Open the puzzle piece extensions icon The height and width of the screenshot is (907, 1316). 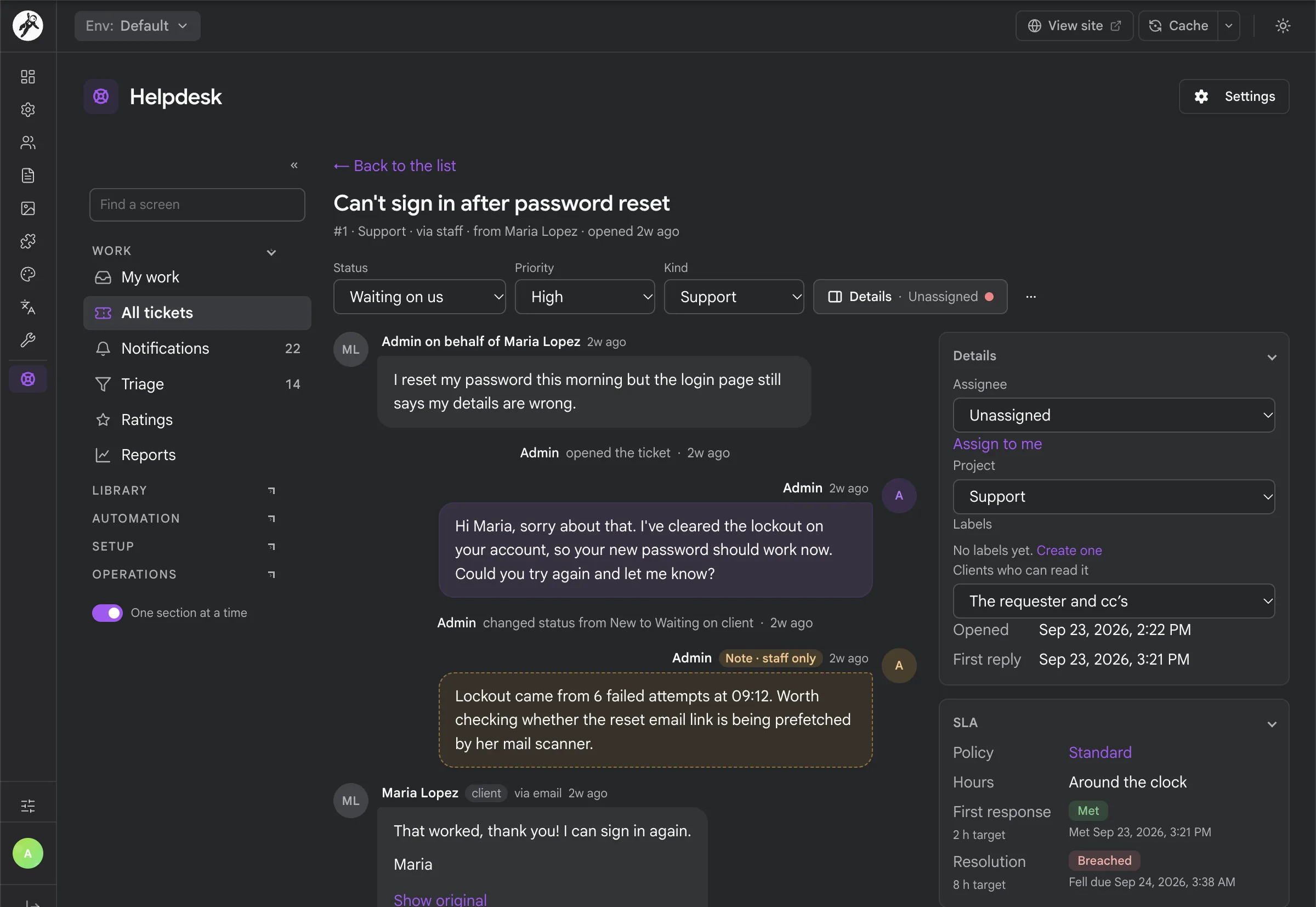28,241
